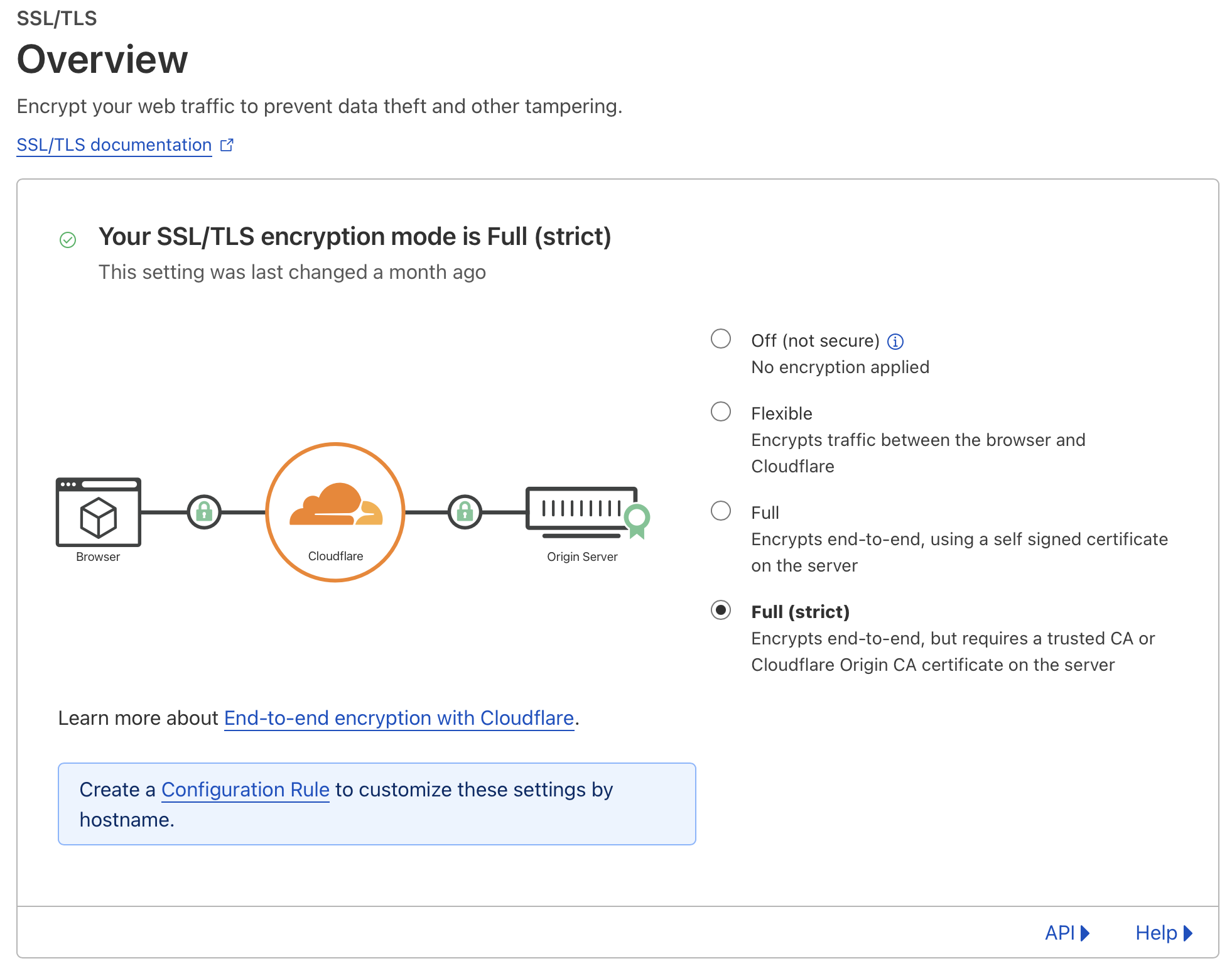
Task: Open End-to-end encryption with Cloudflare link
Action: tap(399, 718)
